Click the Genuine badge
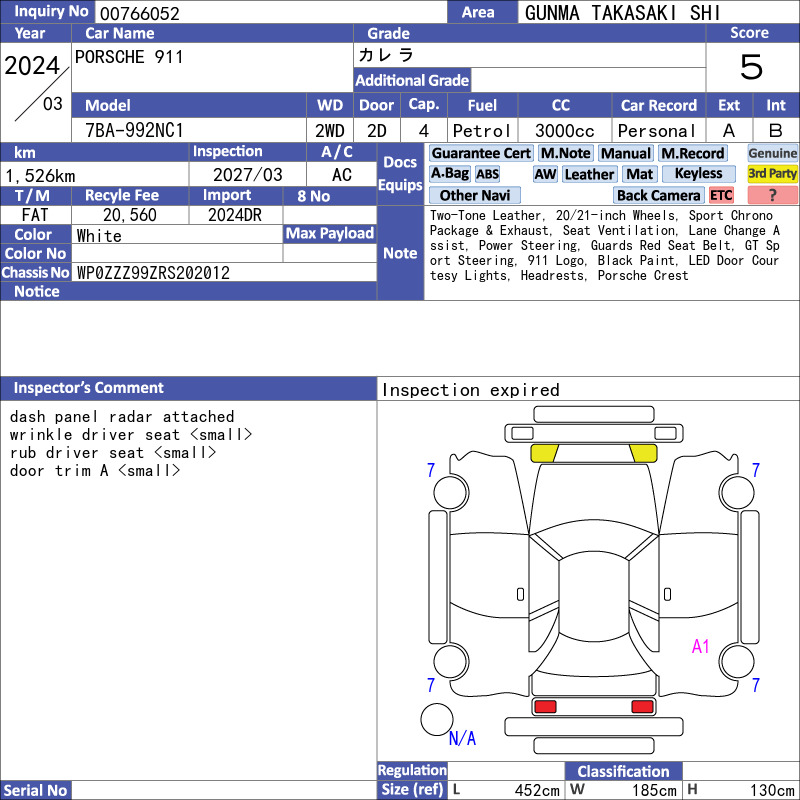The width and height of the screenshot is (800, 800). point(772,153)
